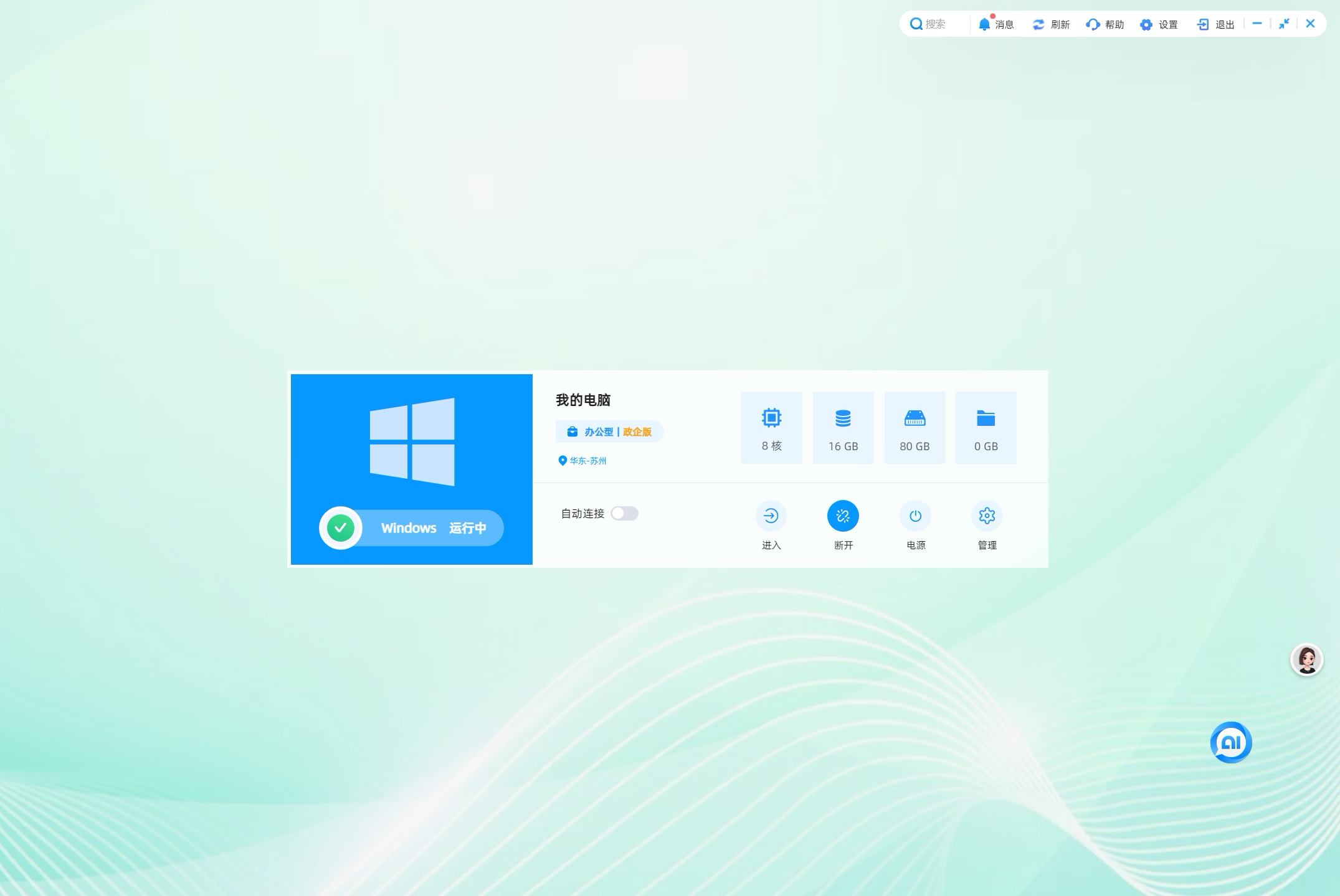Click the 16 GB memory tile

tap(843, 428)
